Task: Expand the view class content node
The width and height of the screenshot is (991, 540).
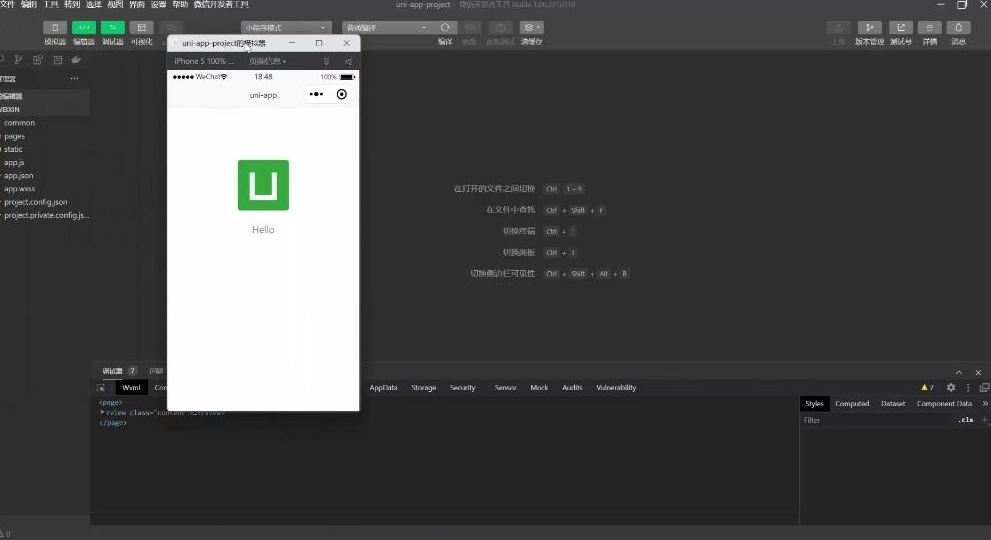Action: click(x=102, y=412)
